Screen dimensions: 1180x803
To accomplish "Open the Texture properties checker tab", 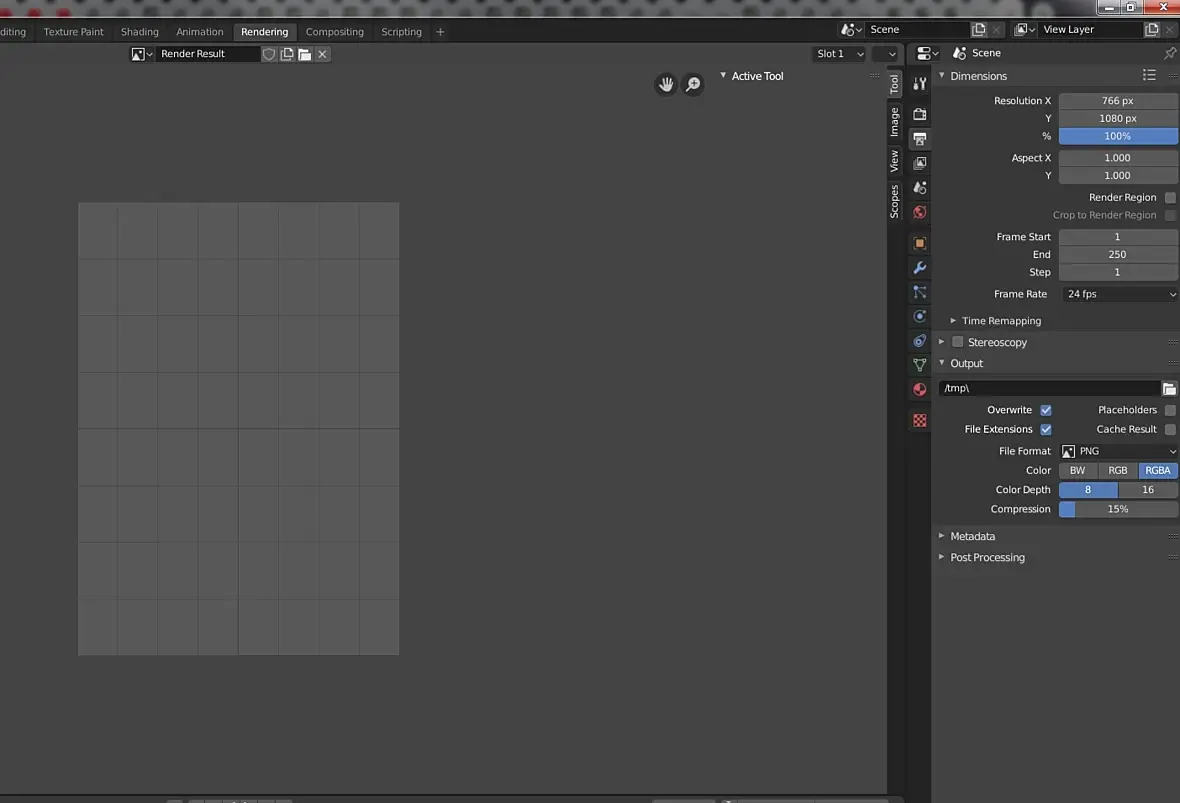I will point(919,421).
